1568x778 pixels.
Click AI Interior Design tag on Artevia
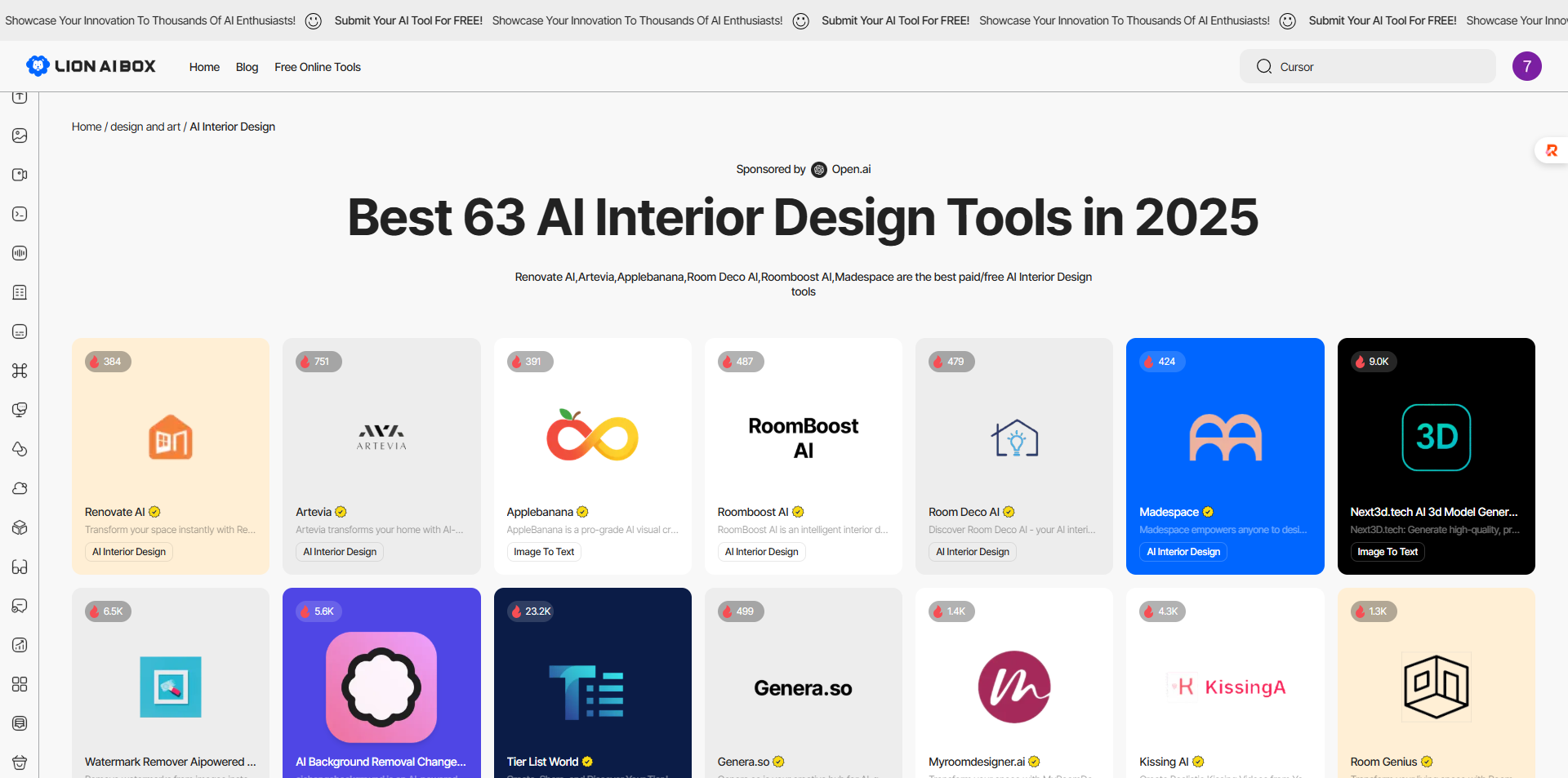tap(340, 552)
